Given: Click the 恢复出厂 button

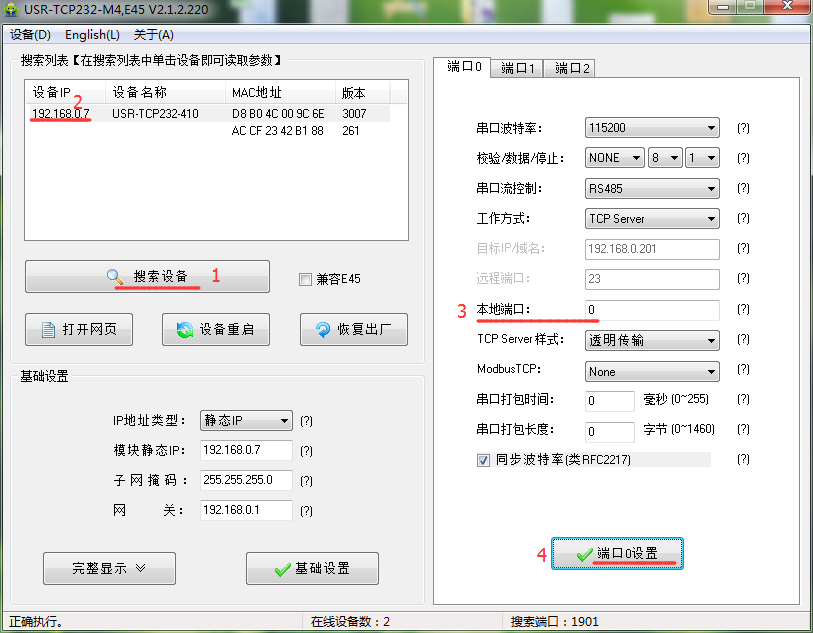Looking at the screenshot, I should click(354, 329).
